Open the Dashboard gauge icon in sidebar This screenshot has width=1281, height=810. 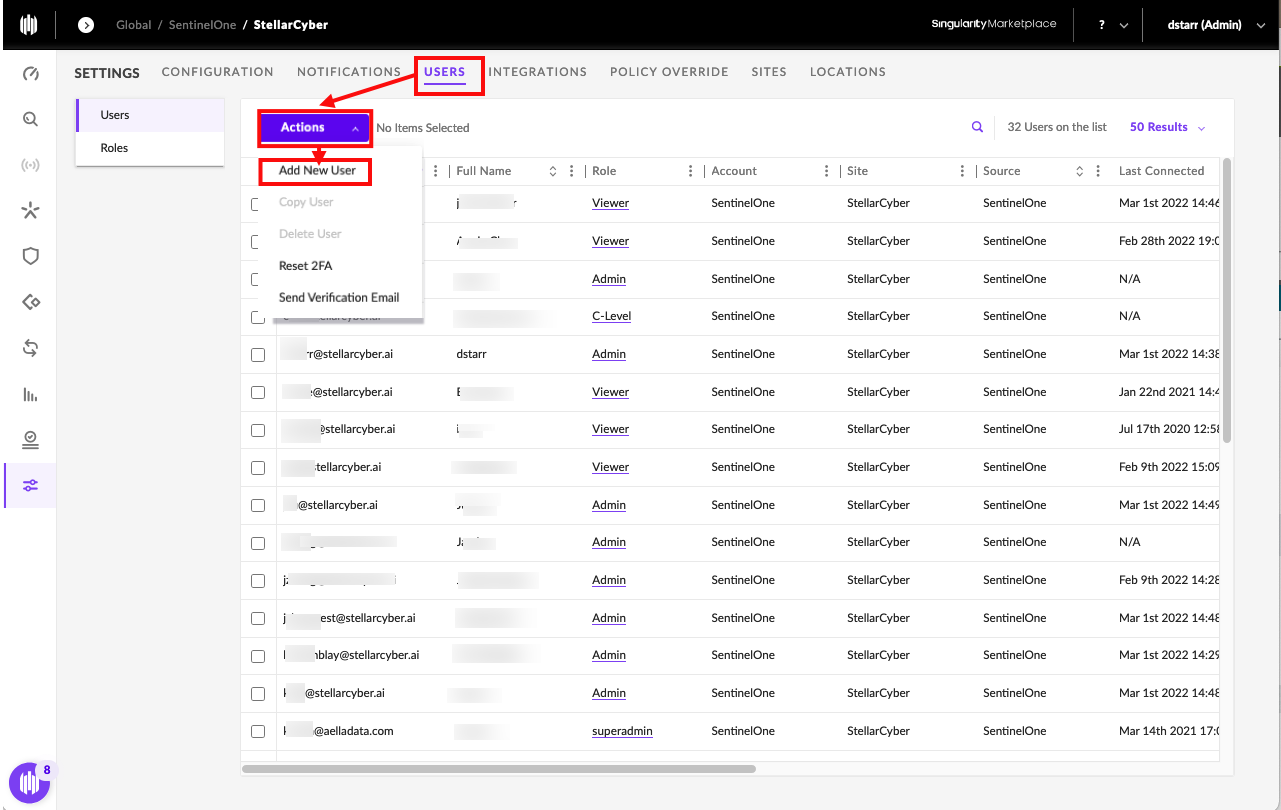point(30,74)
